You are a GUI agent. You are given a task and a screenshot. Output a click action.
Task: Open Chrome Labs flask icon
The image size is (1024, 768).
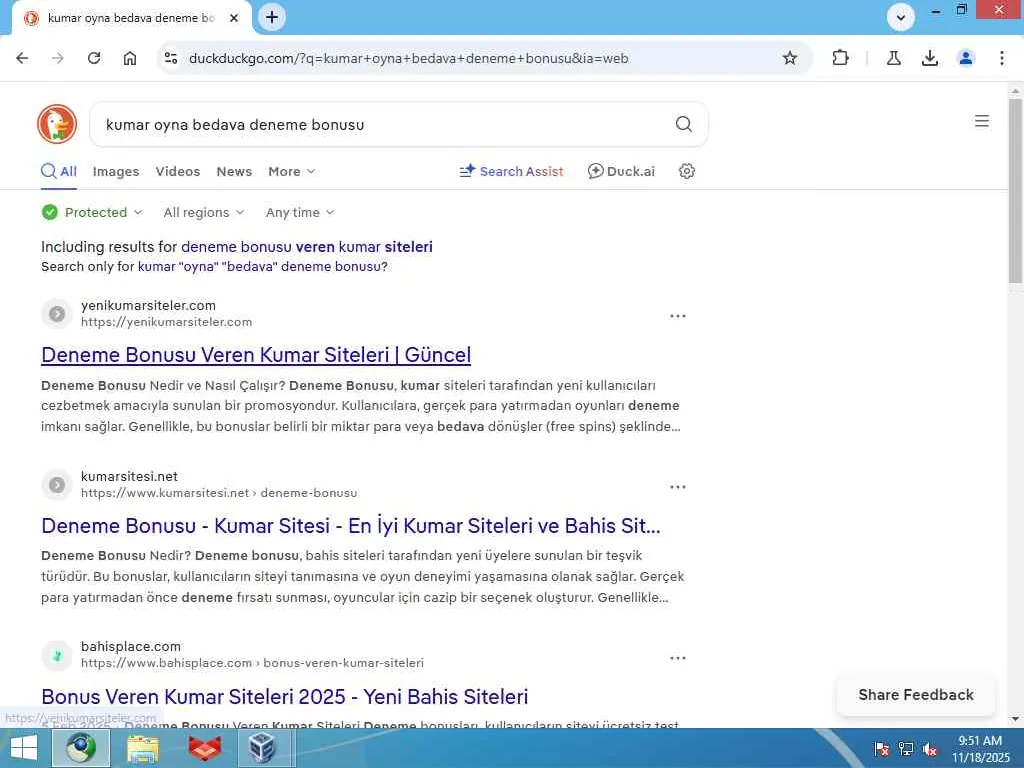[893, 58]
